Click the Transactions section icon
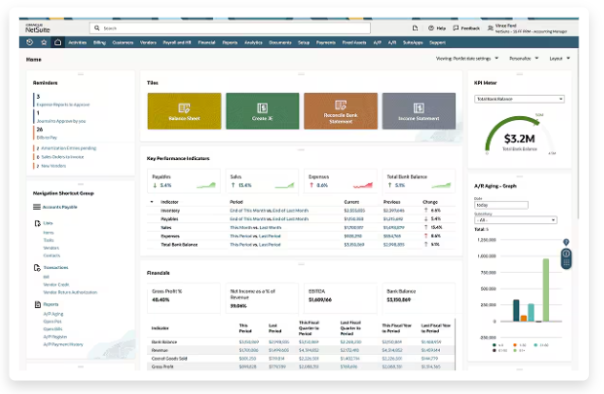Image resolution: width=604 pixels, height=394 pixels. [37, 268]
